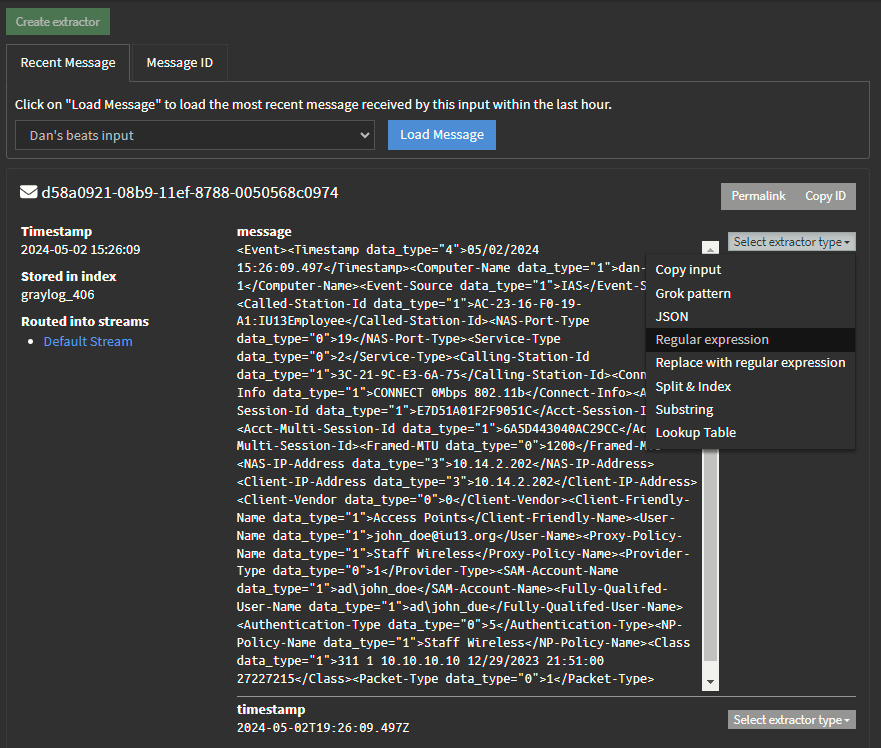881x748 pixels.
Task: Select the Recent Message tab
Action: click(68, 62)
